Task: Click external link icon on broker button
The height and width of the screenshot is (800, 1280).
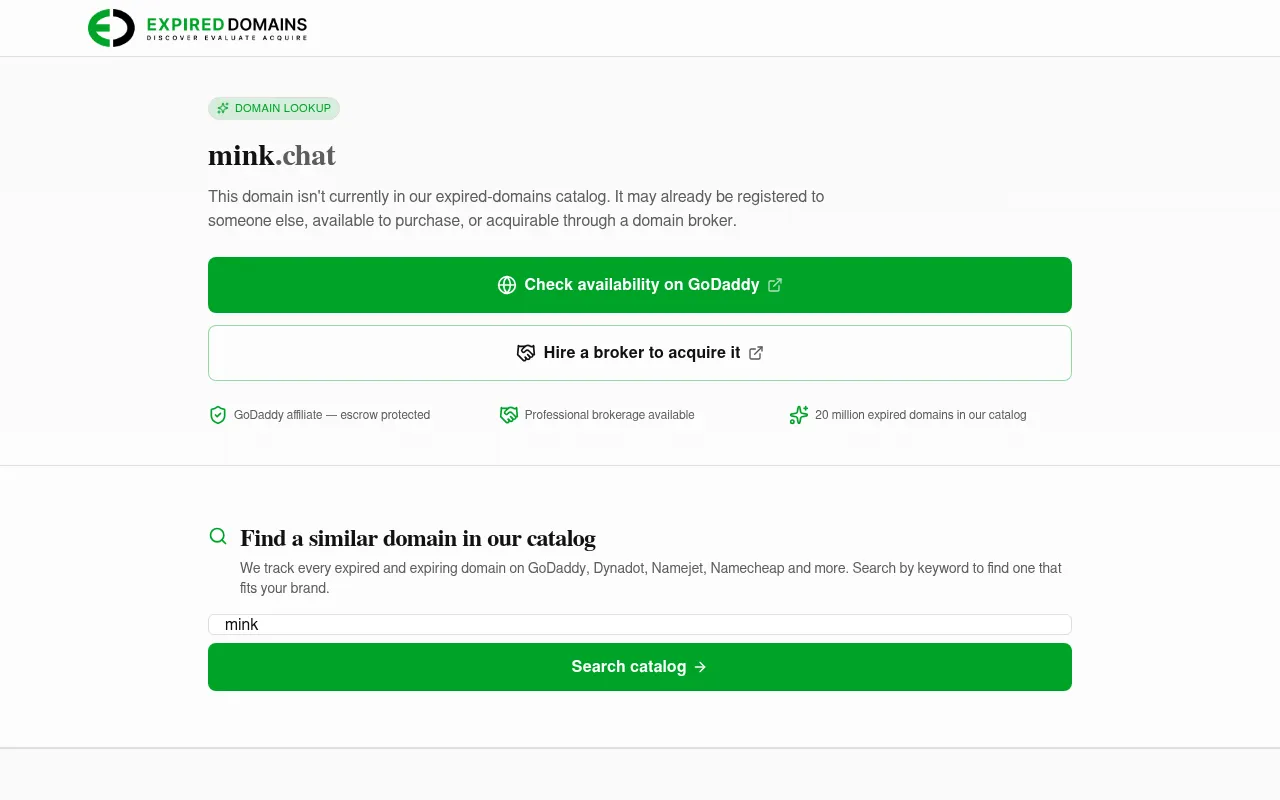Action: (756, 353)
